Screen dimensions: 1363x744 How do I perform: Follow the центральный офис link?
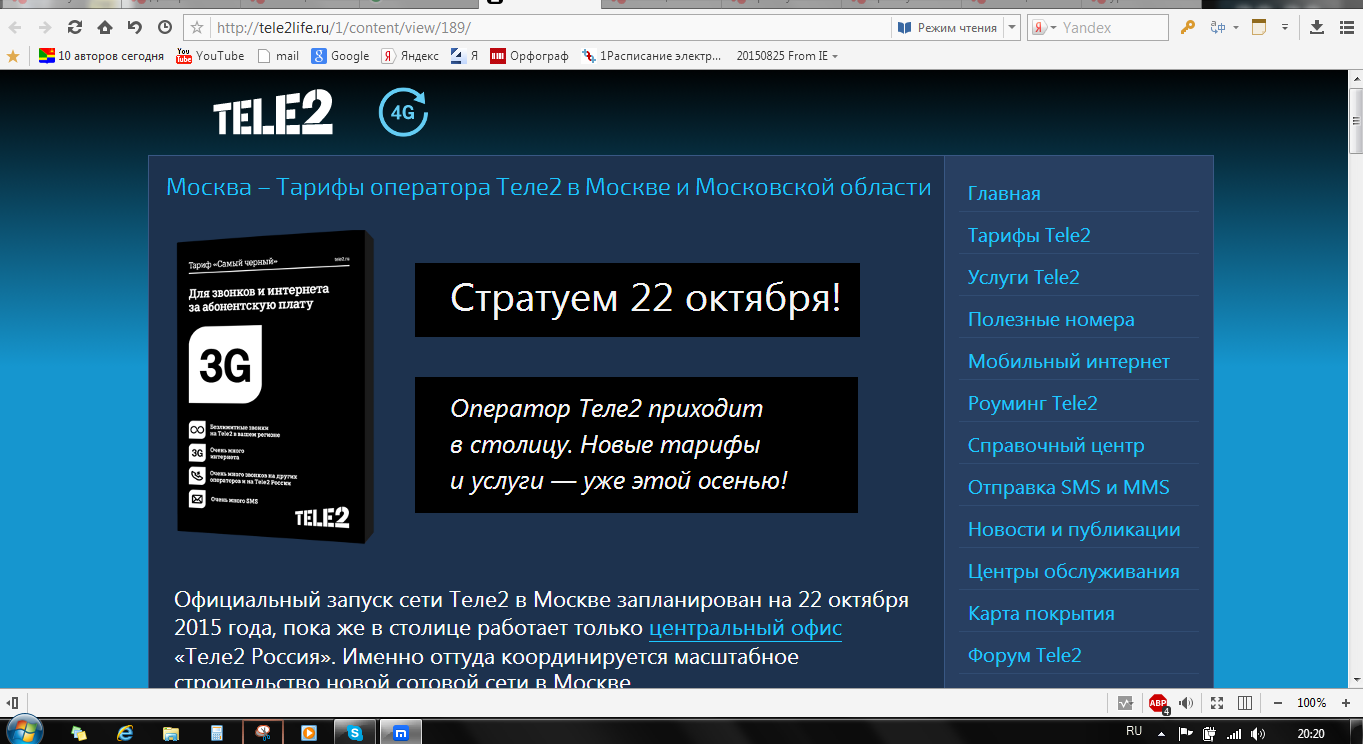pyautogui.click(x=745, y=629)
